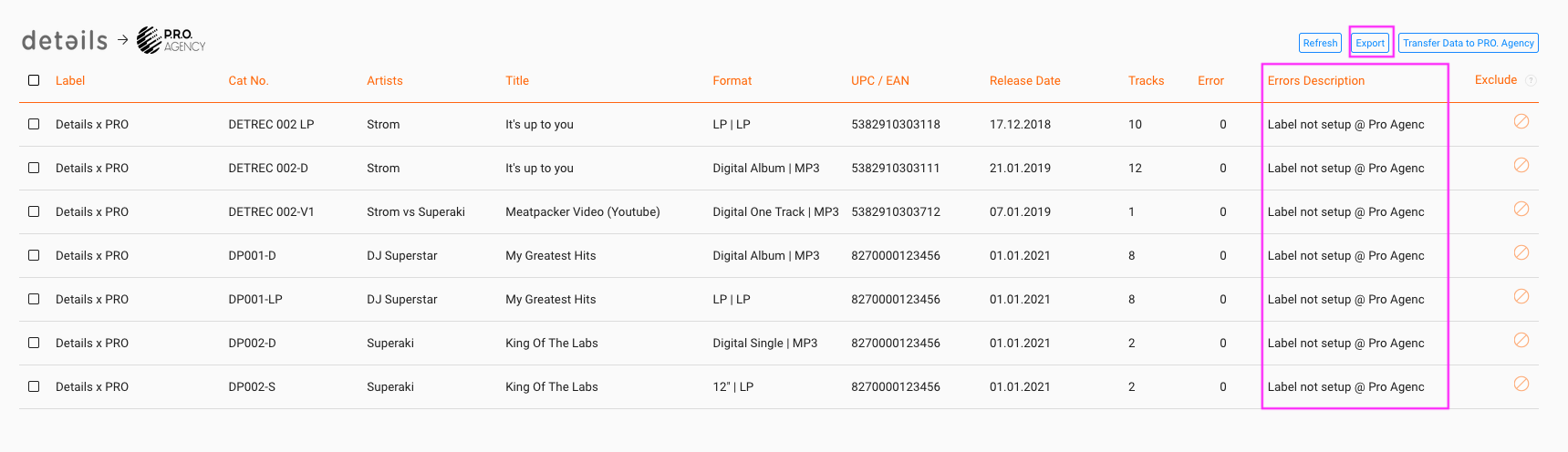Exclude the DETREC 002-D release
Screen dimensions: 1568x452
coord(1521,165)
